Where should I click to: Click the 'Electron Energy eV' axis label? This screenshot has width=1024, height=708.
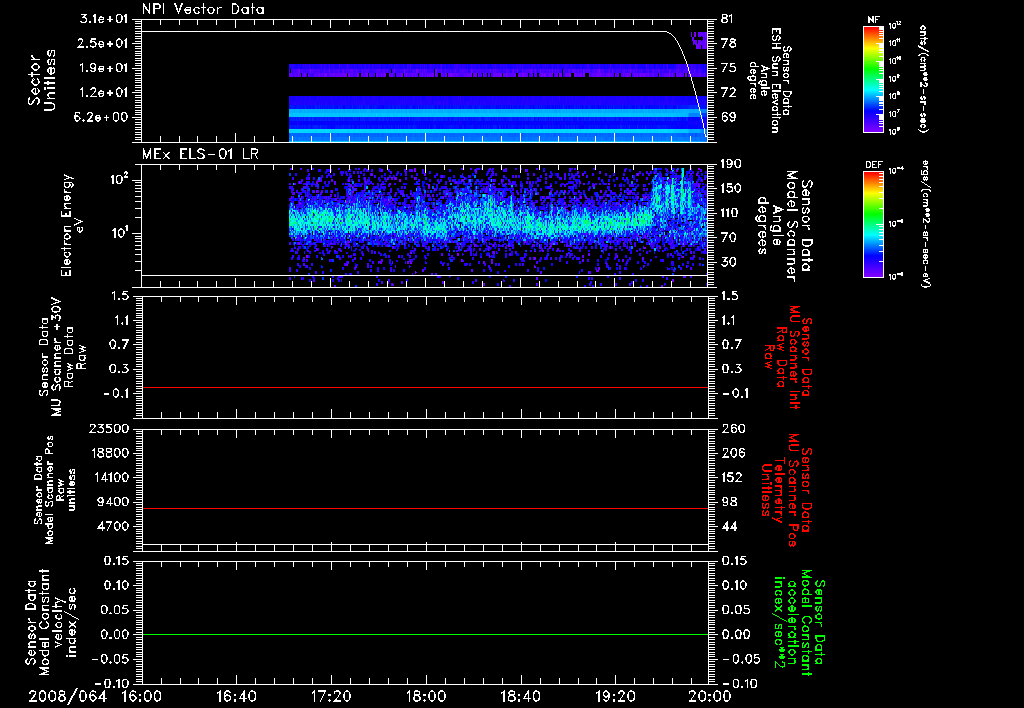tap(72, 225)
